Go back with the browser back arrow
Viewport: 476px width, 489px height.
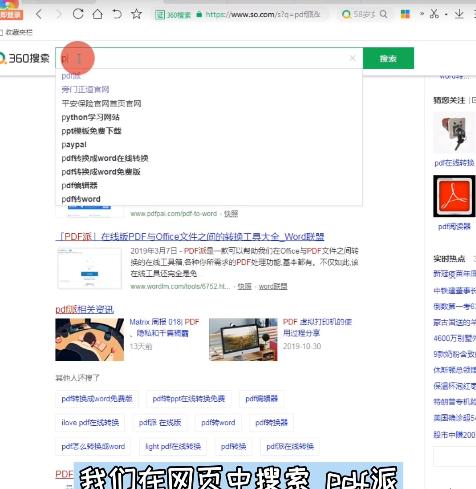coord(39,14)
